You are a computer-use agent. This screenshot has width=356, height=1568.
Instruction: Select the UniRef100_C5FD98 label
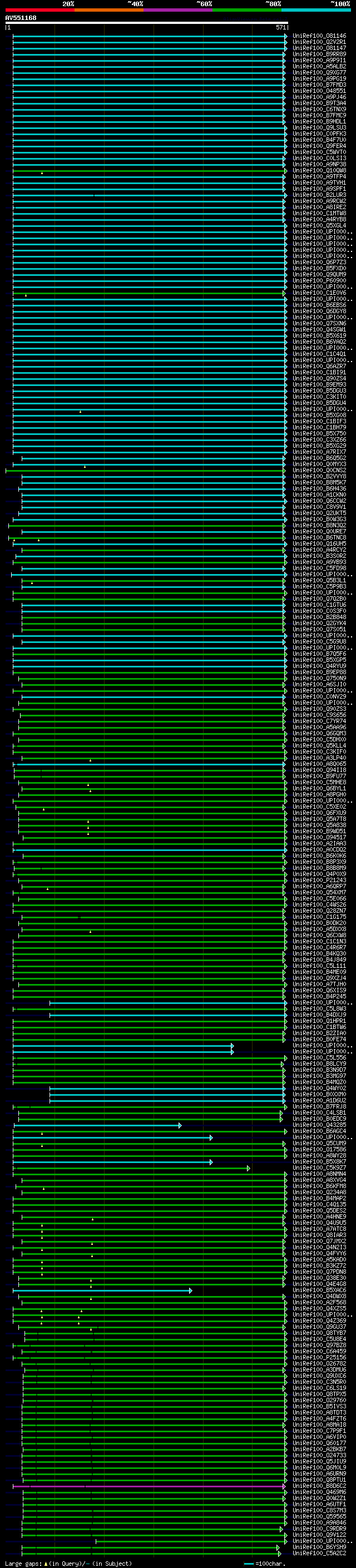point(319,568)
